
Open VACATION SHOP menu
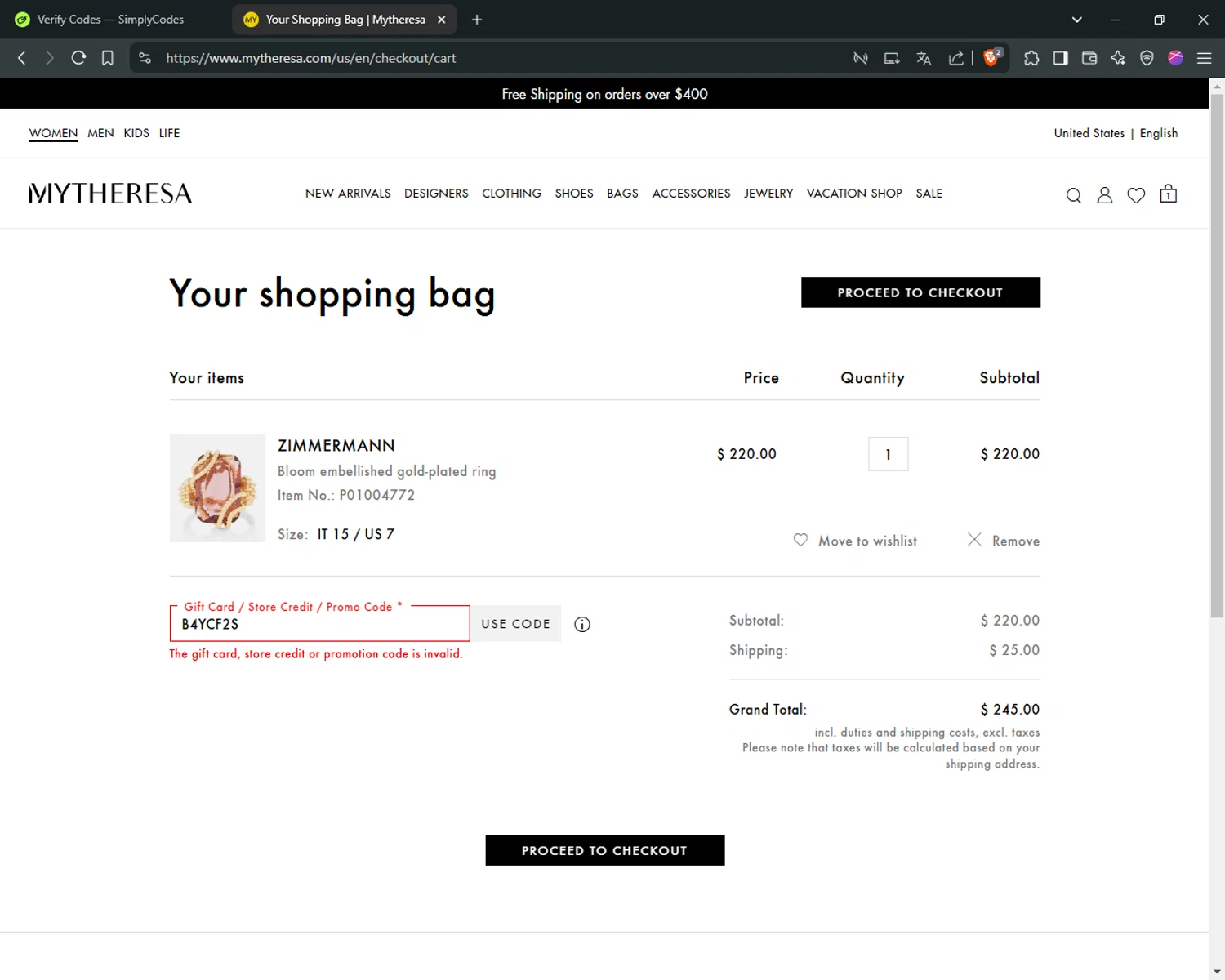[x=854, y=194]
